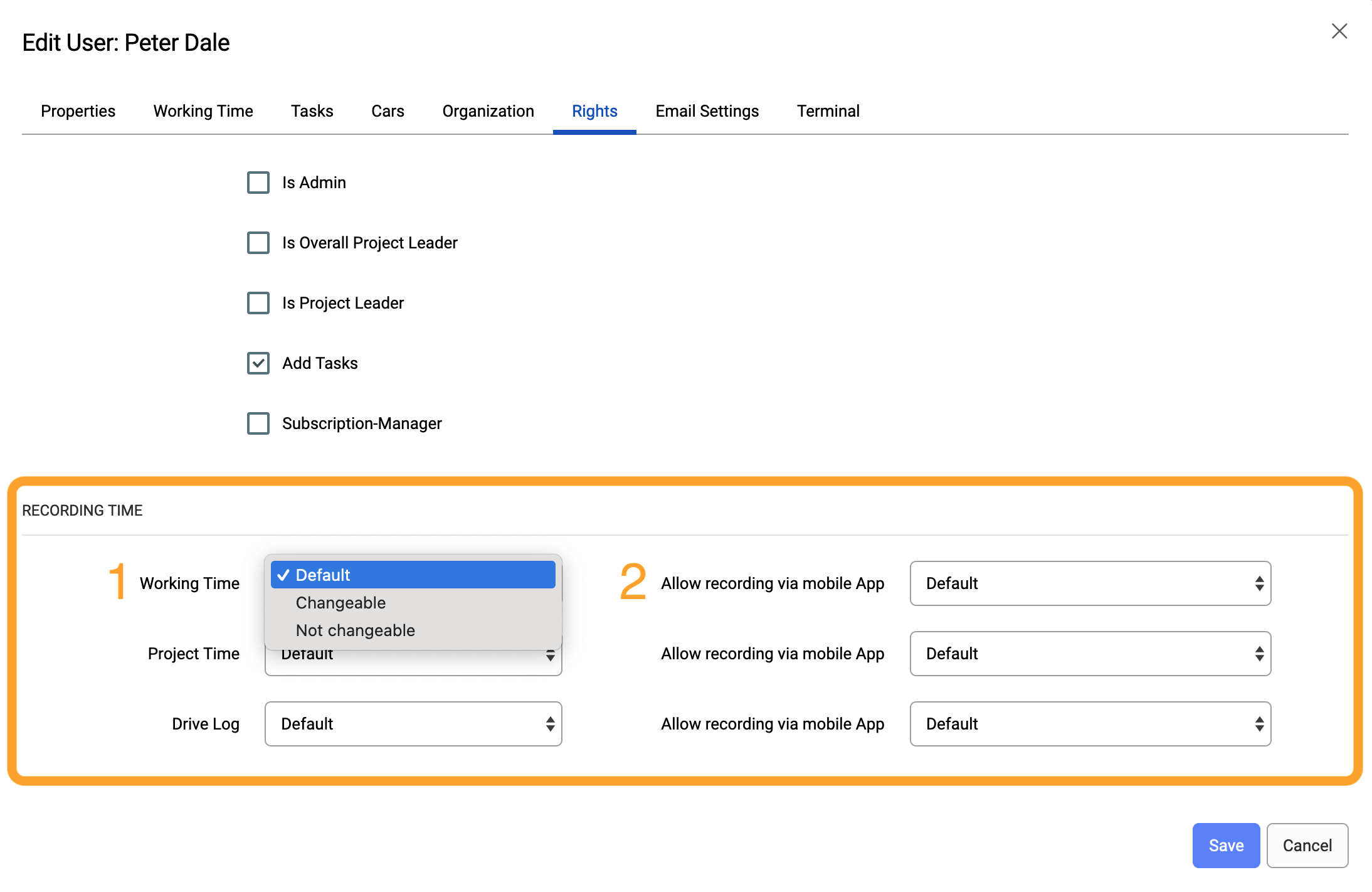This screenshot has width=1372, height=892.
Task: Select Default in Working Time dropdown list
Action: tap(413, 575)
